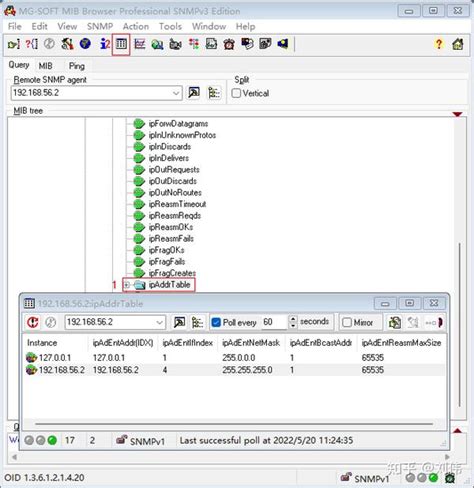Click red refresh icon in table window

click(x=33, y=322)
